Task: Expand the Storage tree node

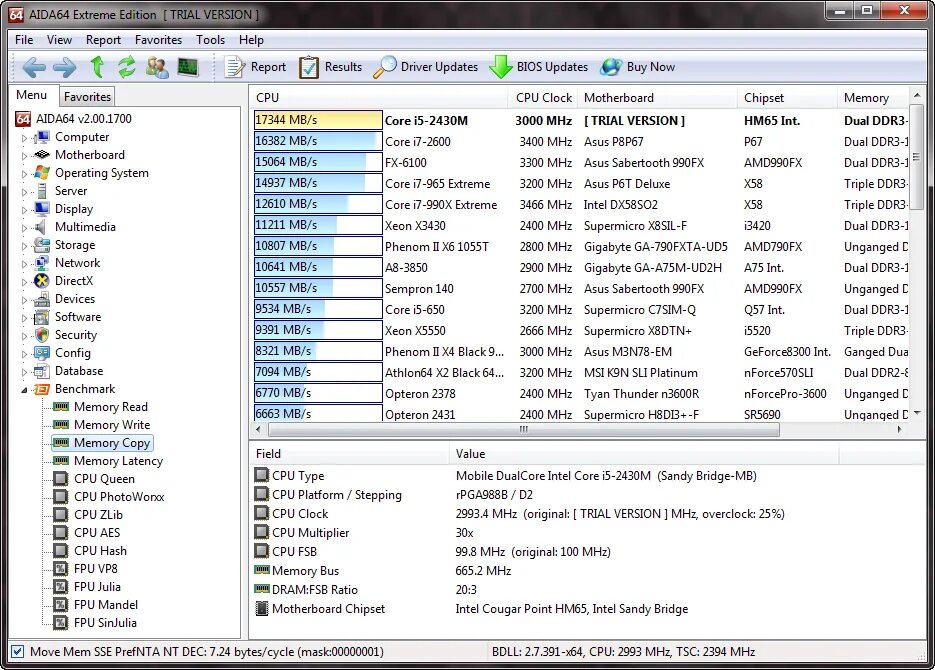Action: [24, 246]
